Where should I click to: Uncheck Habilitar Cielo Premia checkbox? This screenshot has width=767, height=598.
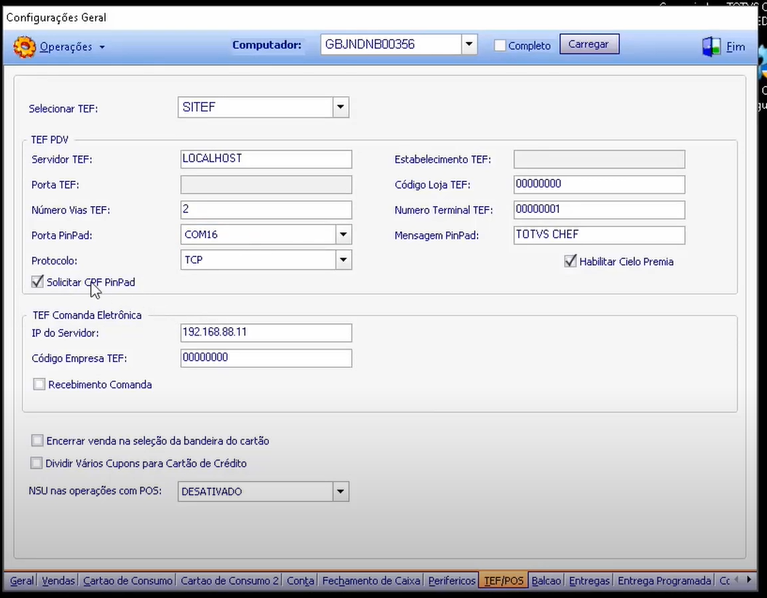tap(570, 261)
